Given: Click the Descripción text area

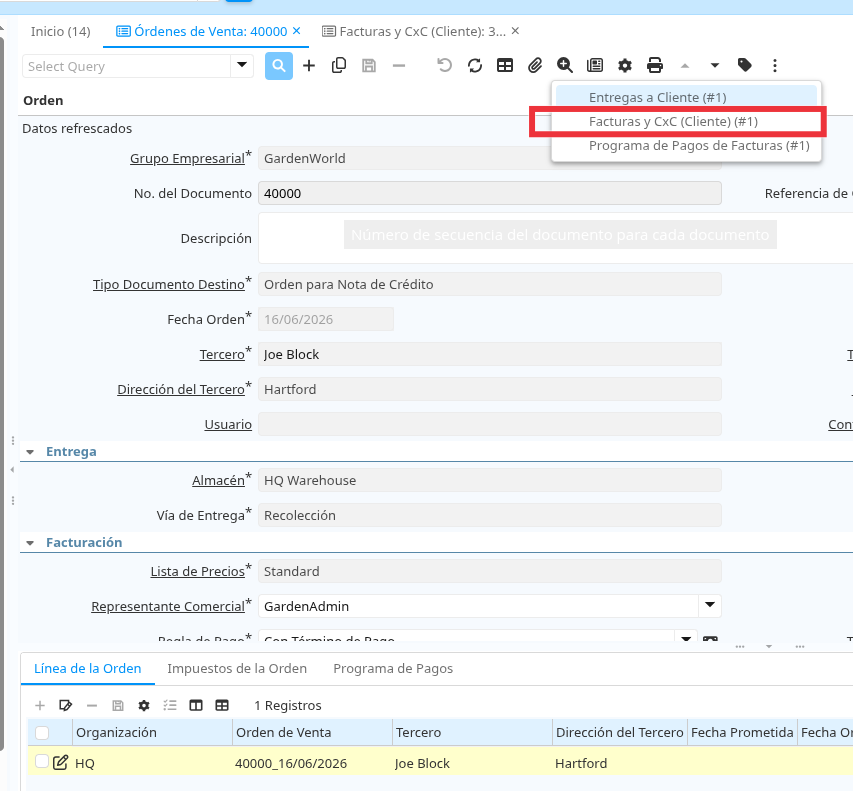Looking at the screenshot, I should click(x=555, y=238).
